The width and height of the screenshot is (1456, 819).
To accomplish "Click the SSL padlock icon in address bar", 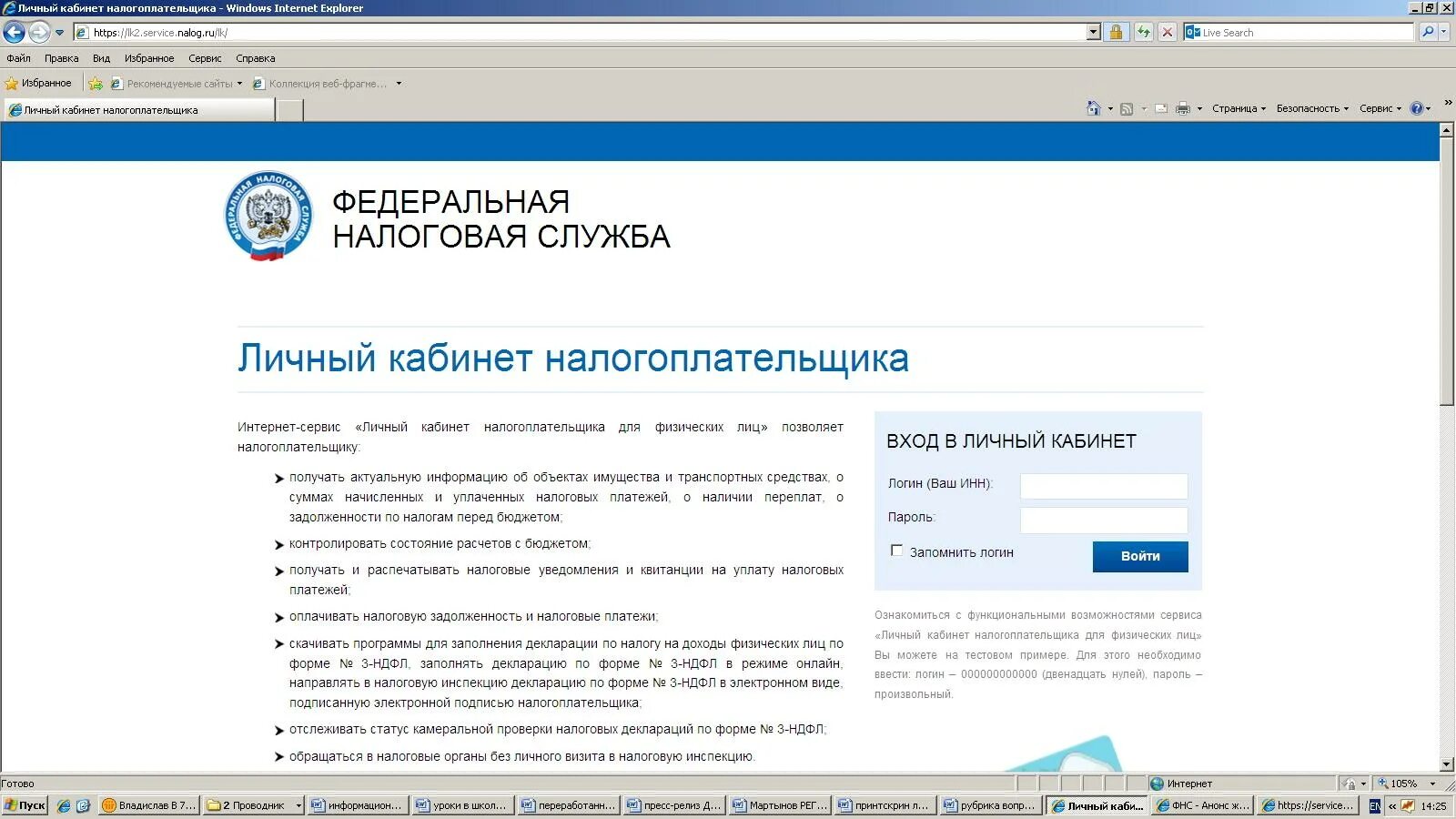I will (1116, 32).
